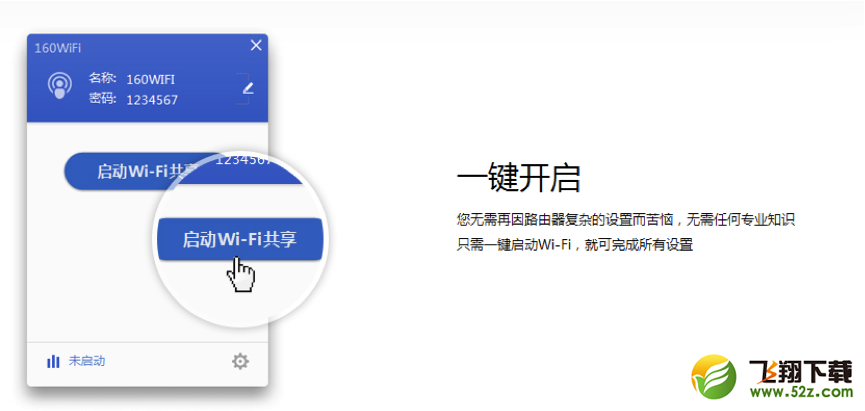Click the line 只需一键启动Wi-Fi

574,244
